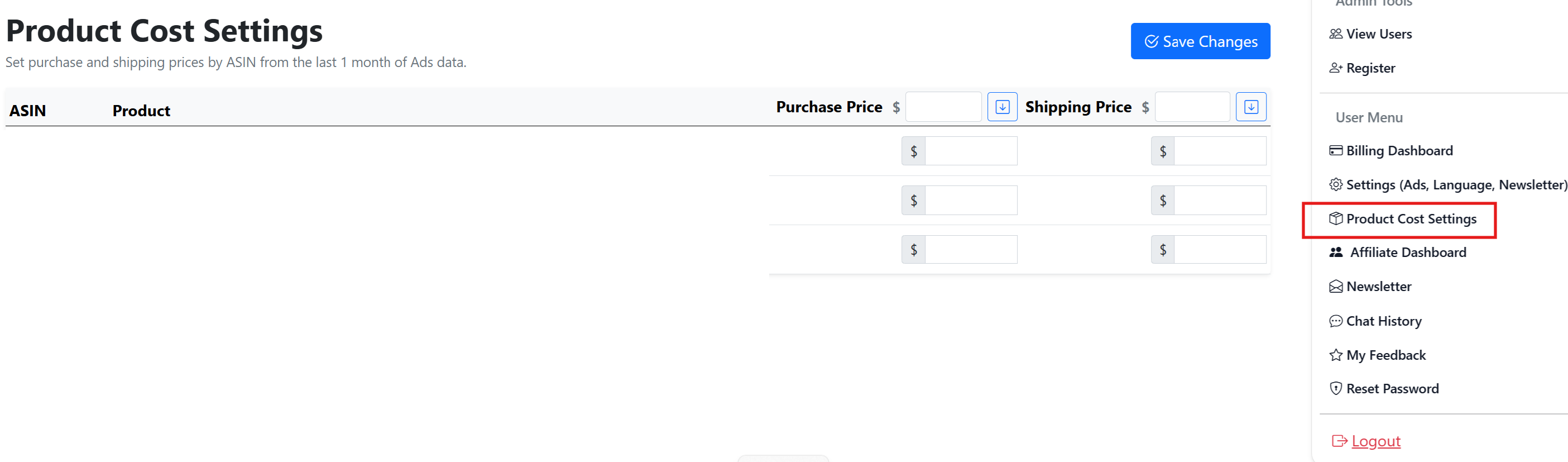This screenshot has height=462, width=1568.
Task: Open the Reset Password menu item
Action: tap(1392, 389)
